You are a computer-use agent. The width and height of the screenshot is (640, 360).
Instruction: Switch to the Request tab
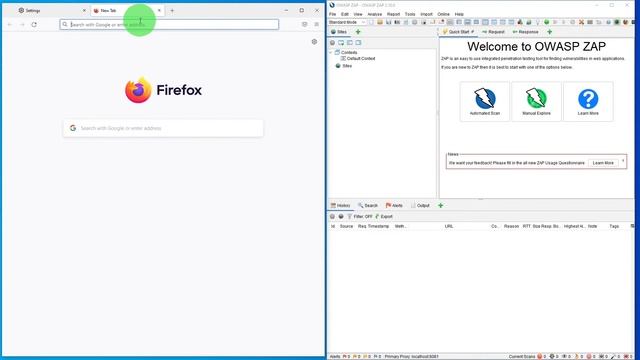point(493,32)
